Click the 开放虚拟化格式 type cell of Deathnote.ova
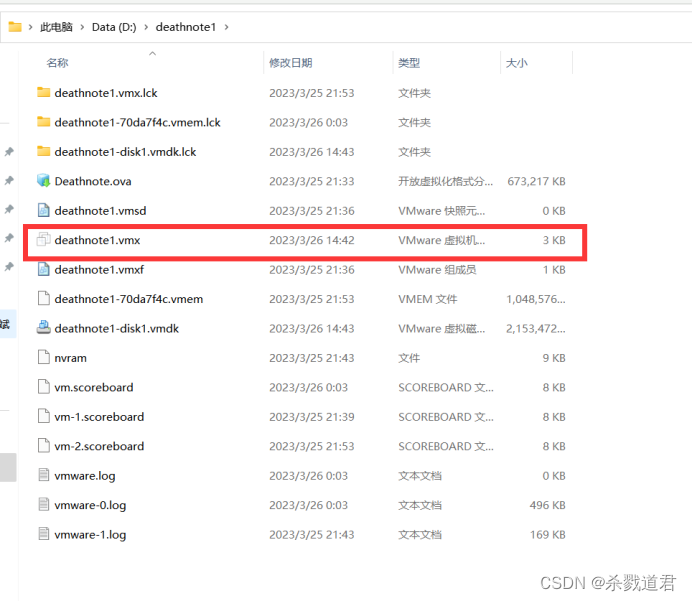 click(446, 181)
